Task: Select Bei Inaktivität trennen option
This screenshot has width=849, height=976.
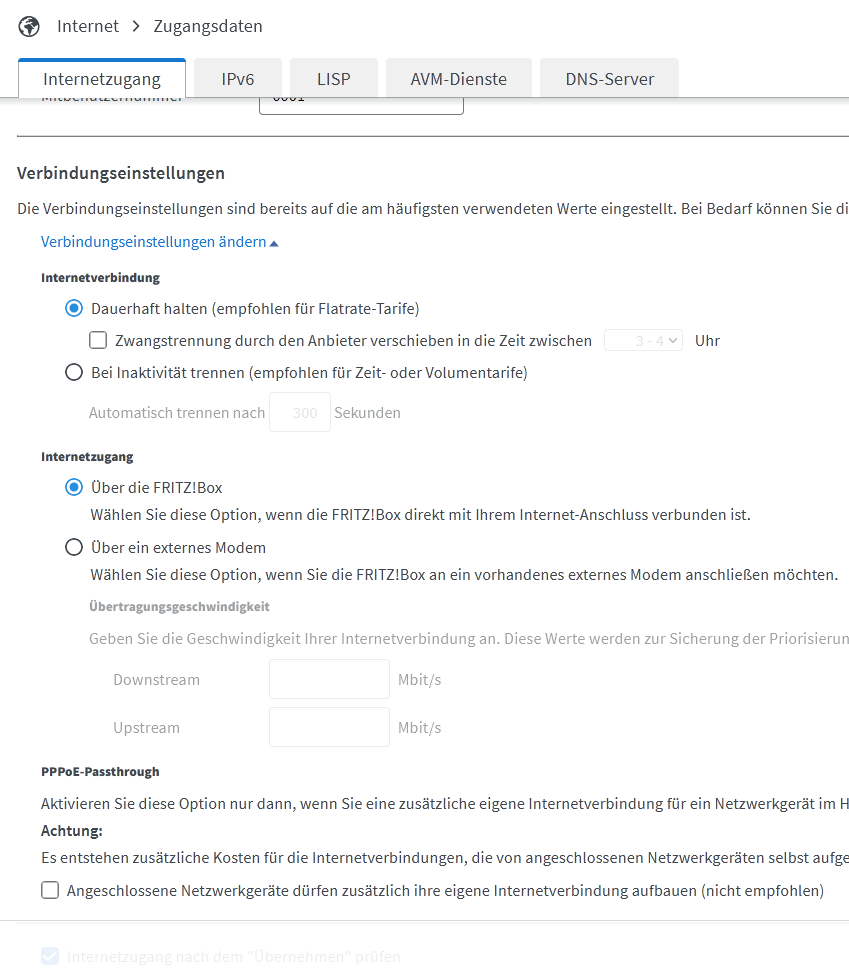Action: tap(74, 373)
